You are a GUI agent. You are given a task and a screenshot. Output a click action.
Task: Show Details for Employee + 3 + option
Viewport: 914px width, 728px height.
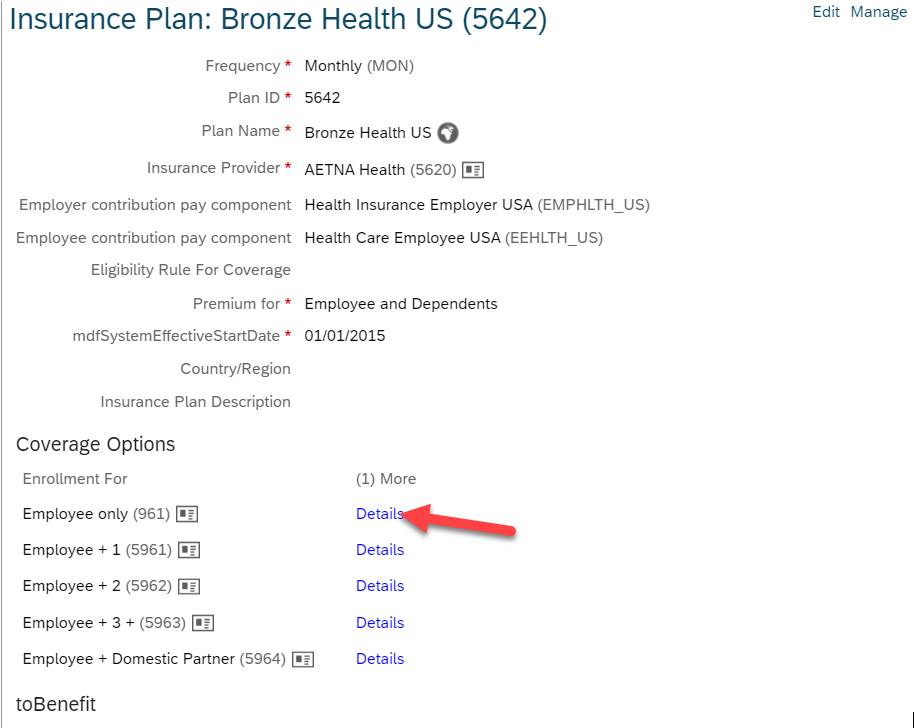380,623
